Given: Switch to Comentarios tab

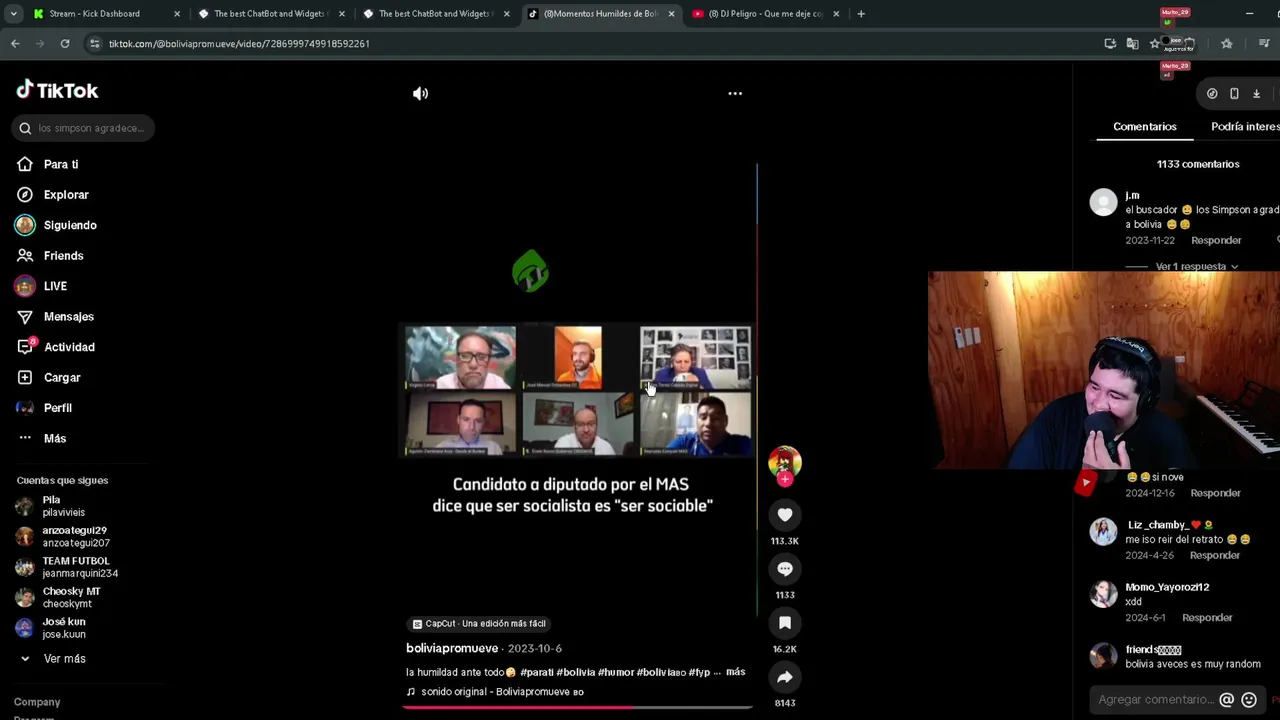Looking at the screenshot, I should pyautogui.click(x=1145, y=127).
